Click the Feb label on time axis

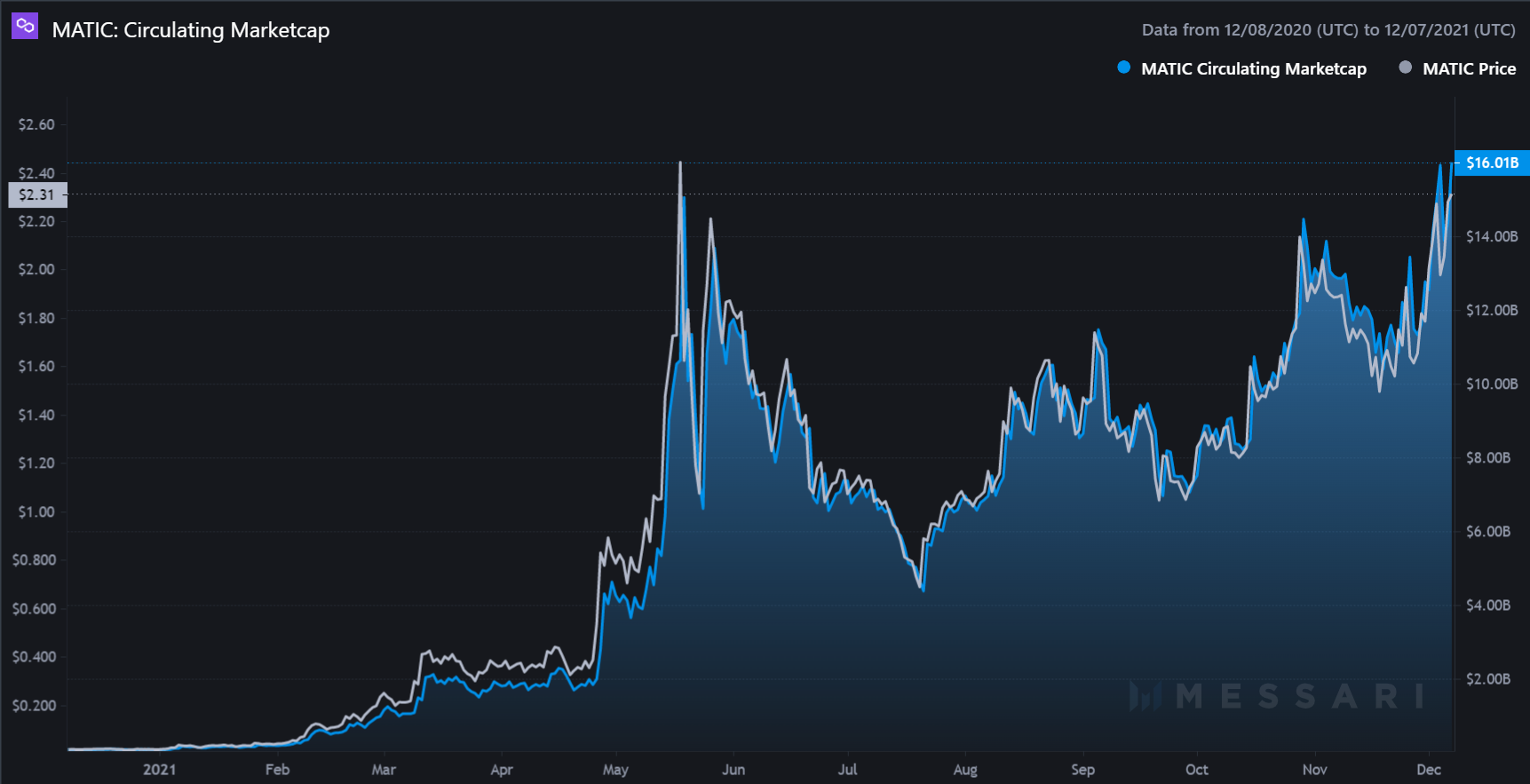(x=277, y=769)
